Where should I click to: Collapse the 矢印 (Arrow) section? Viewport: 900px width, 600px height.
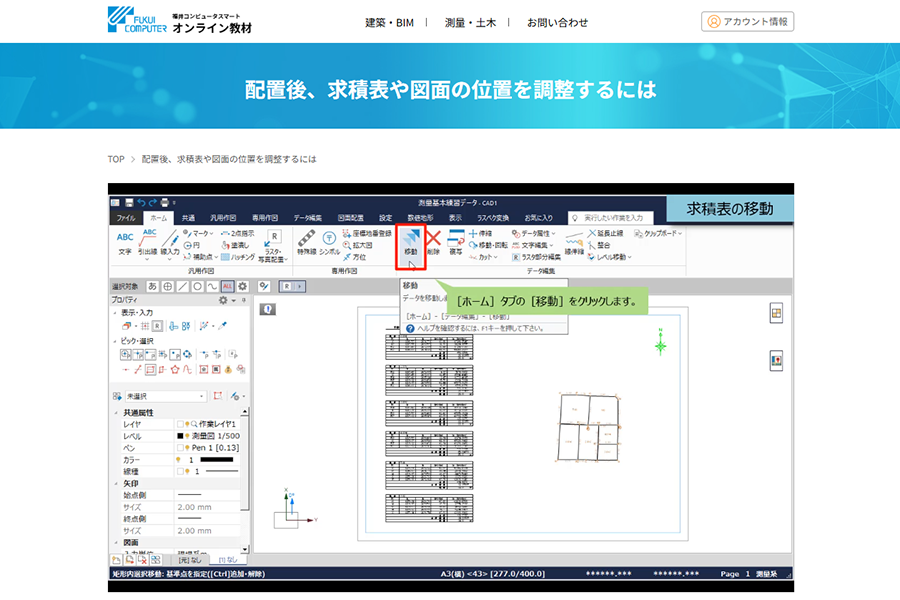pyautogui.click(x=114, y=481)
